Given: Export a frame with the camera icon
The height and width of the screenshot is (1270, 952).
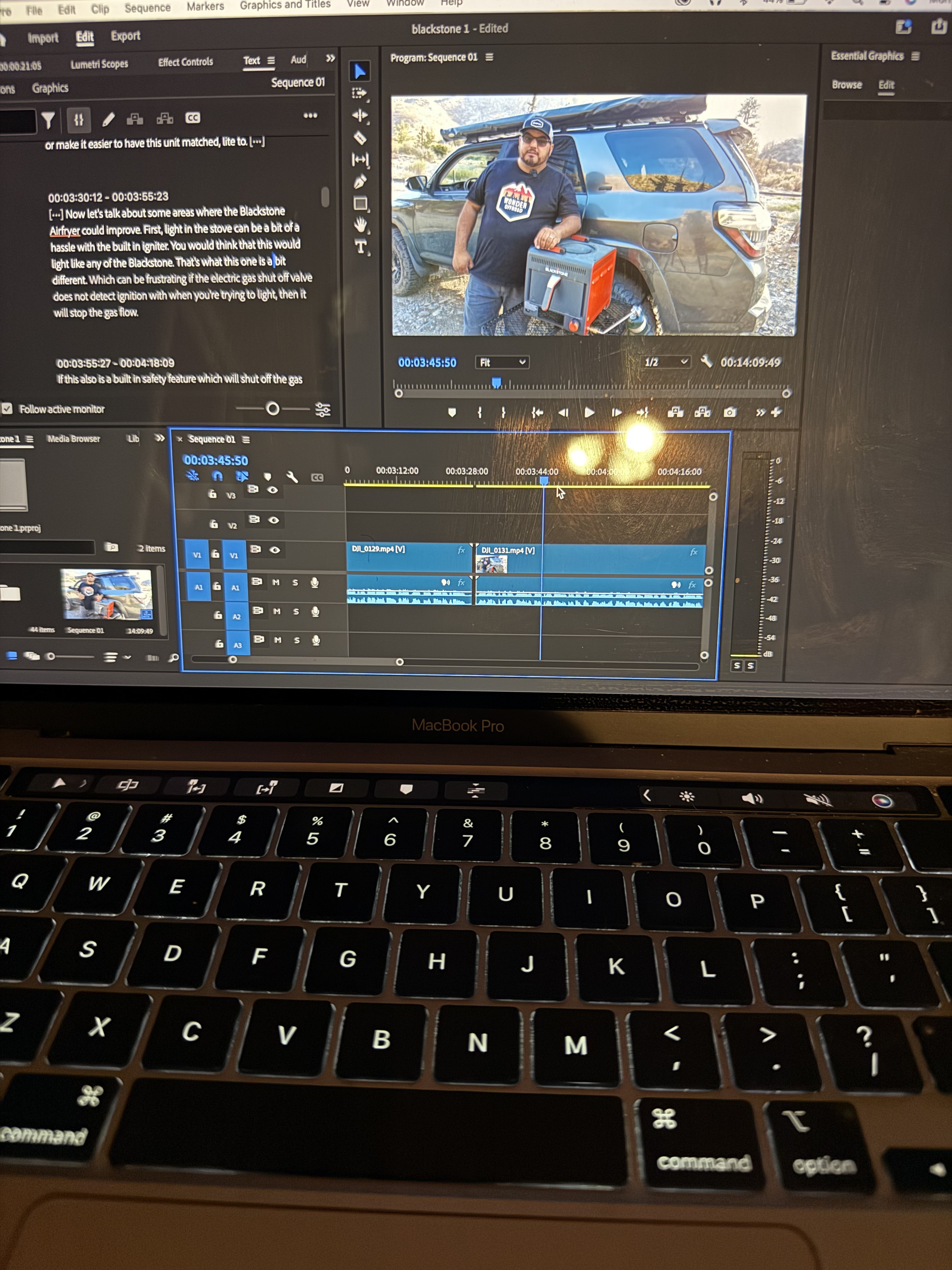Looking at the screenshot, I should point(729,412).
